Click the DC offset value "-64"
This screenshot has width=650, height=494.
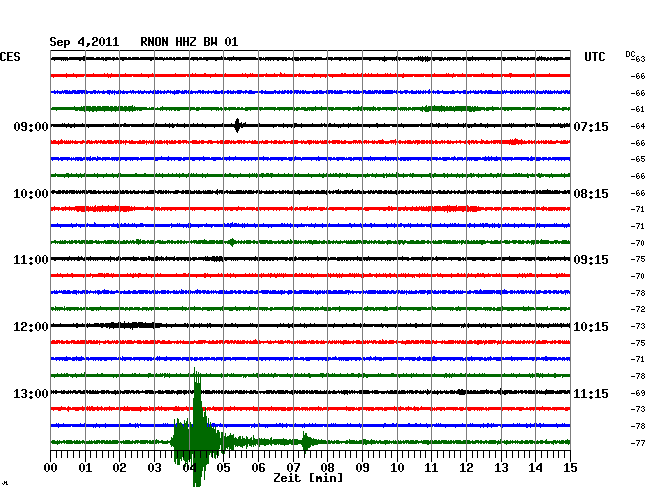coord(638,126)
